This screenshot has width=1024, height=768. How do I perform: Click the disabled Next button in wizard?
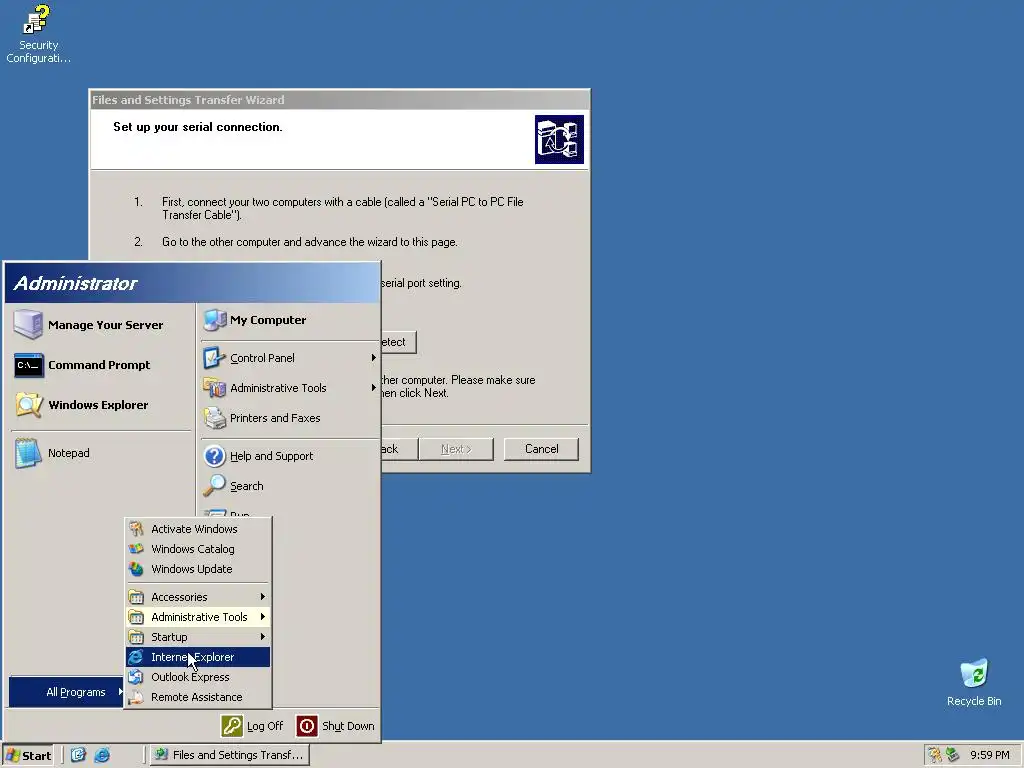456,449
